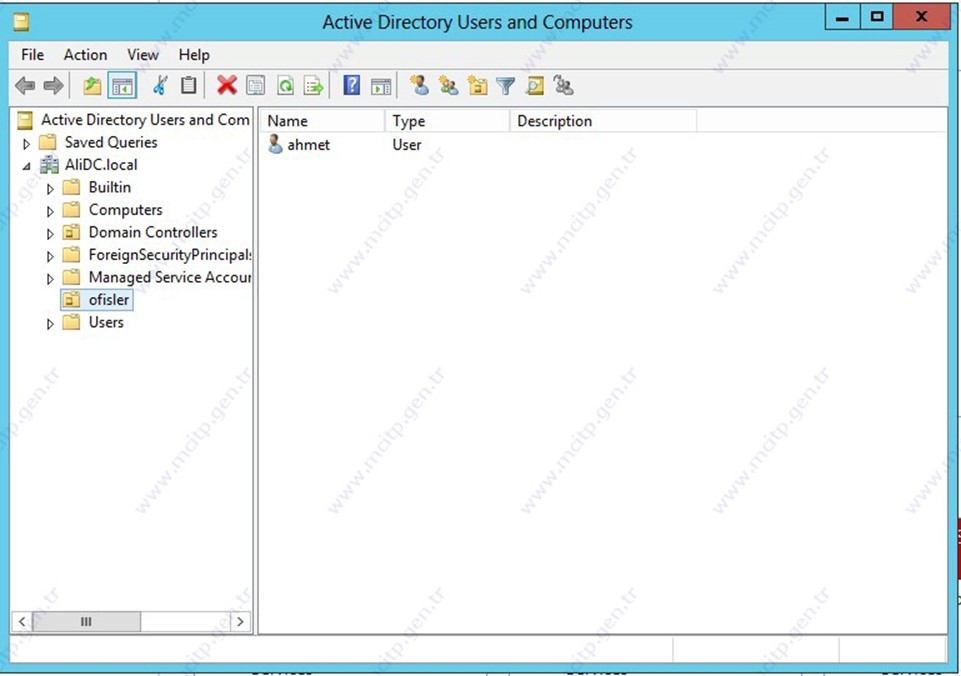
Task: Close the Active Directory Users and Computers window
Action: 922,17
